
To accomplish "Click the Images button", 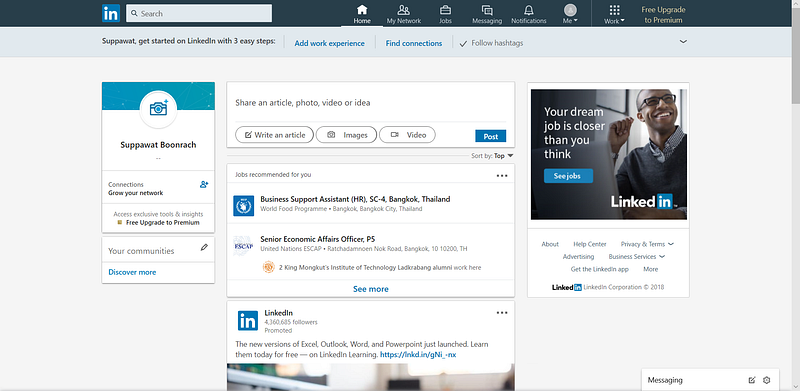I will tap(346, 135).
